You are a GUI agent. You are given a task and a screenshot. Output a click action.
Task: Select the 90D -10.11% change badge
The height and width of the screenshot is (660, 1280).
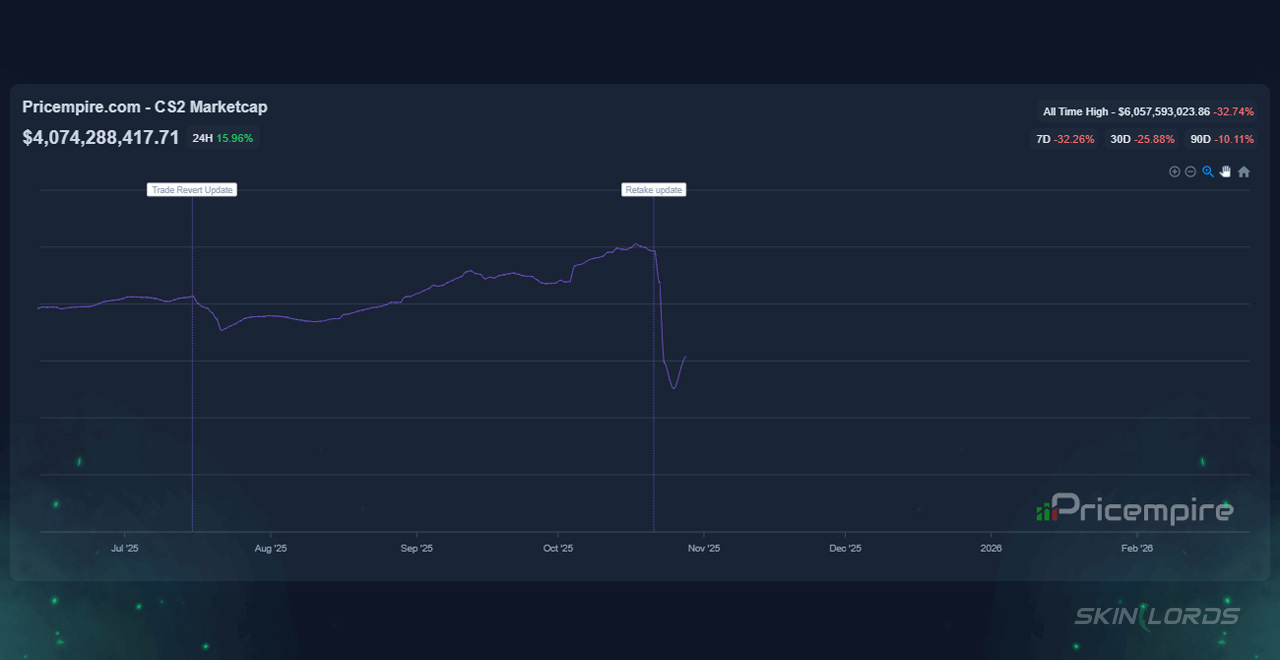(x=1222, y=139)
